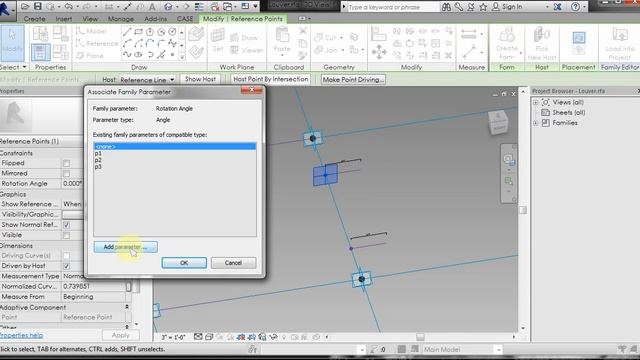Toggle the Visible checkbox

66,236
